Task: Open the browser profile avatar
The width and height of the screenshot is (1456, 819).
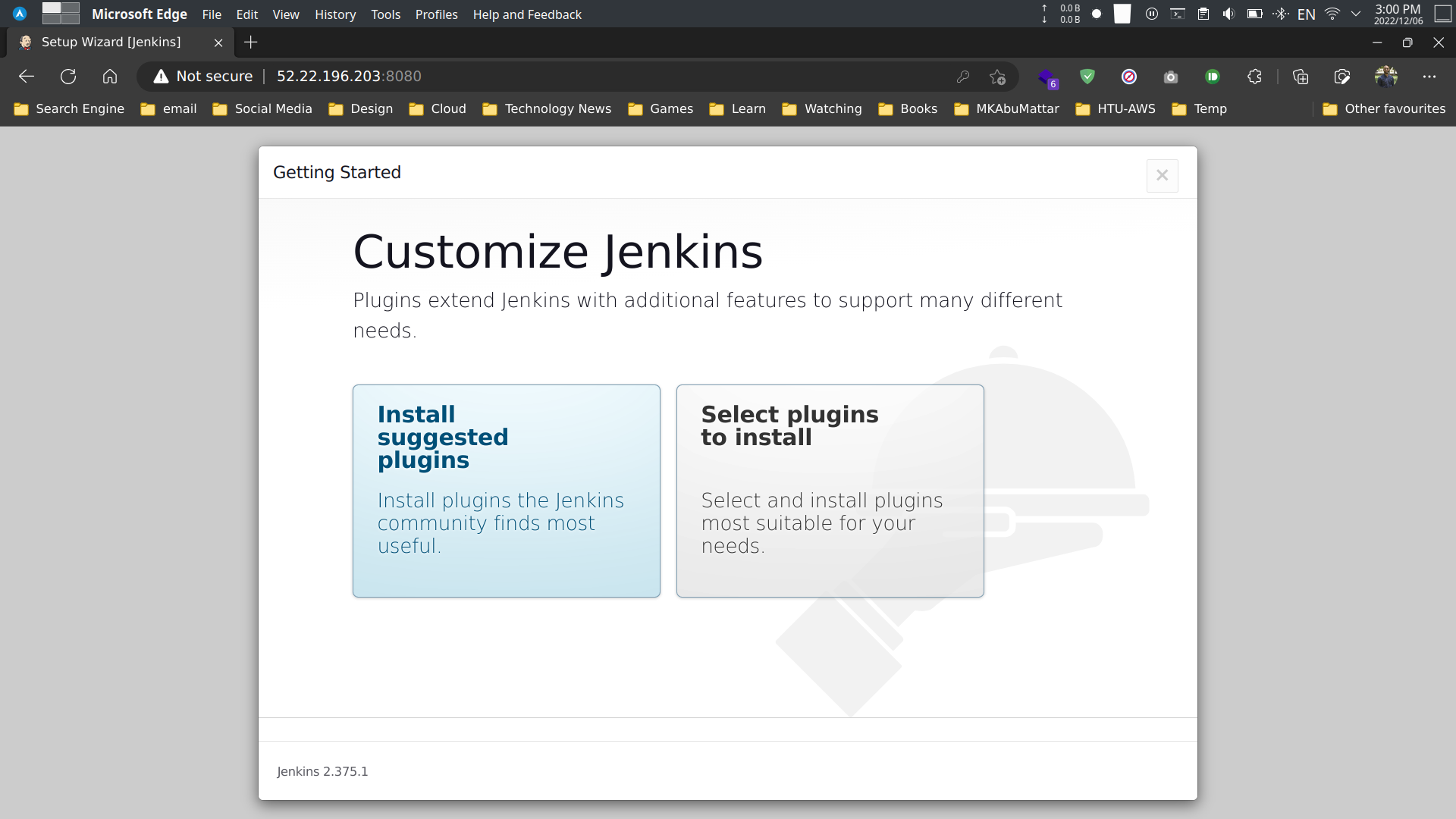Action: pos(1387,76)
